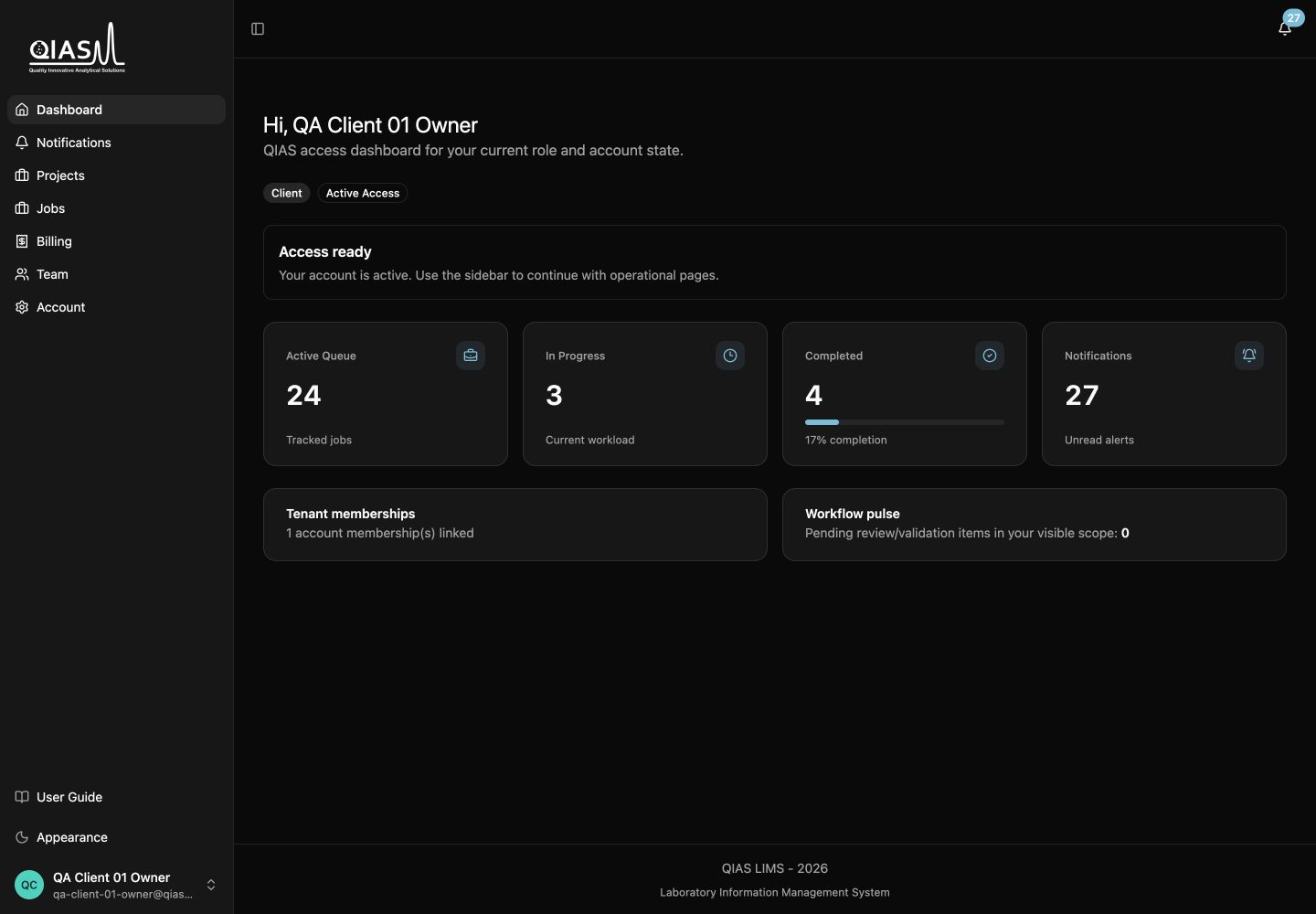Click the Tenant memberships card
Viewport: 1316px width, 914px height.
click(x=515, y=525)
